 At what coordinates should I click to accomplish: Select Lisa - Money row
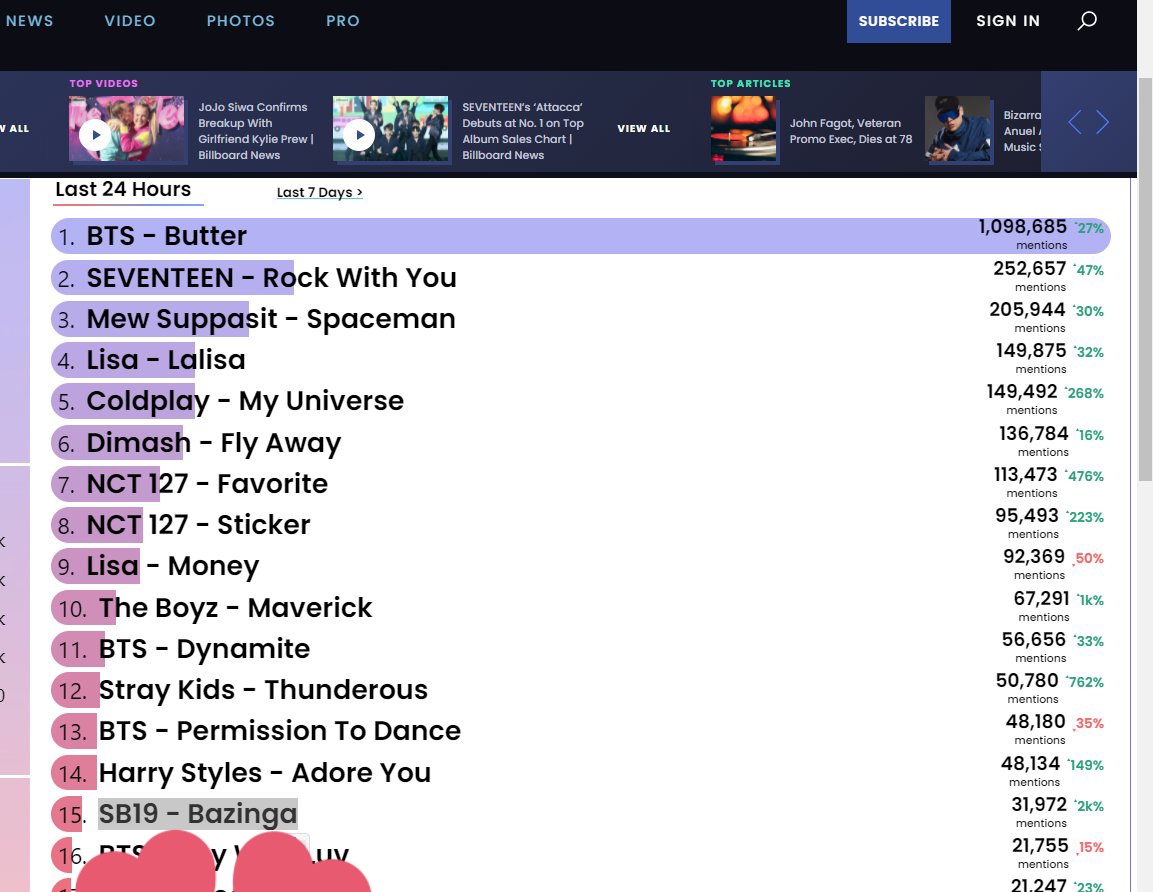coord(581,566)
